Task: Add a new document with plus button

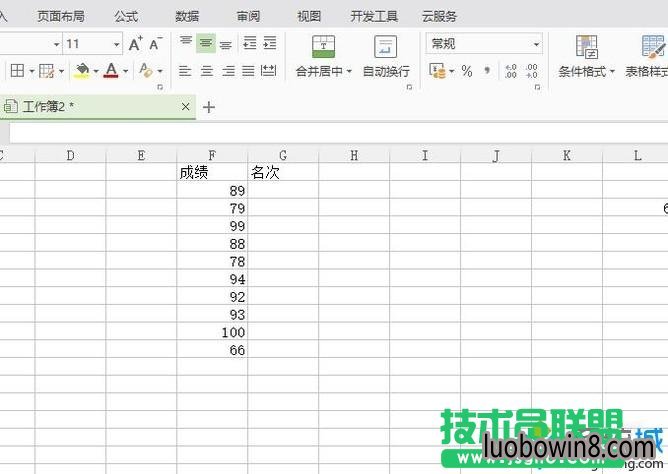Action: click(x=209, y=107)
